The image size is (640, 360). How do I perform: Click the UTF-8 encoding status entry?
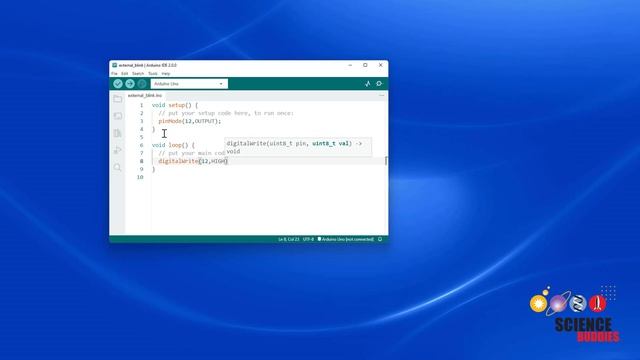pos(308,239)
